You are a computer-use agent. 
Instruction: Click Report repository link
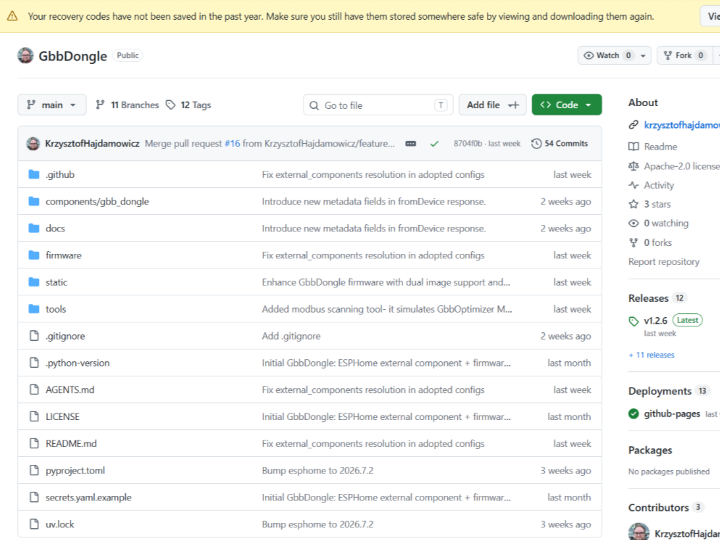pos(664,262)
